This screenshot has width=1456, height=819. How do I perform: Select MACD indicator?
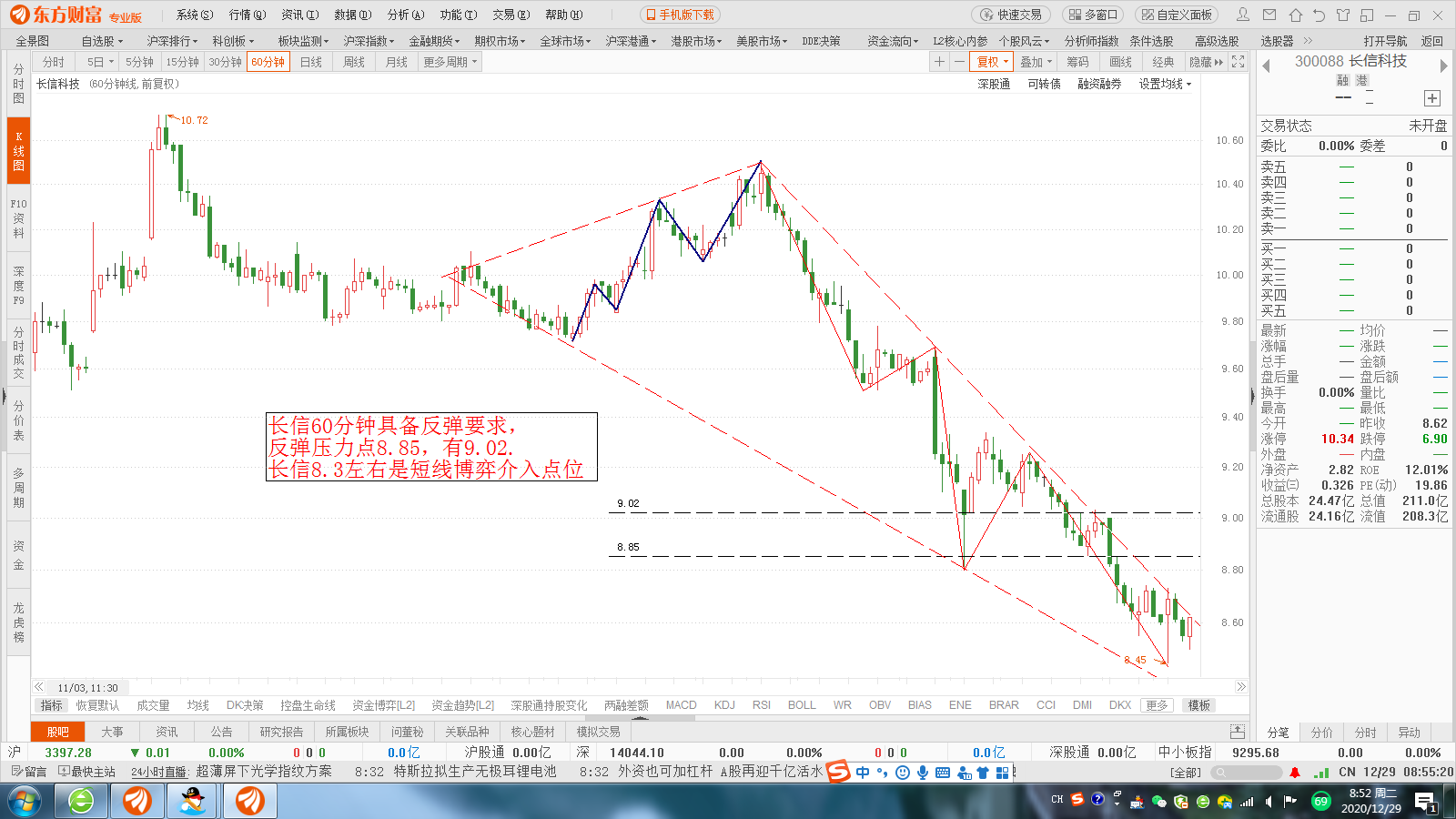[x=681, y=705]
